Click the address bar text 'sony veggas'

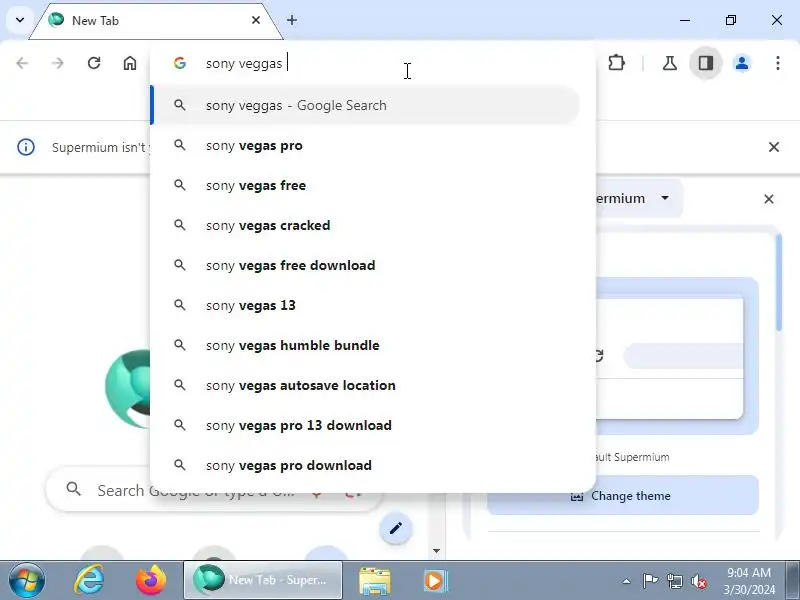[244, 64]
